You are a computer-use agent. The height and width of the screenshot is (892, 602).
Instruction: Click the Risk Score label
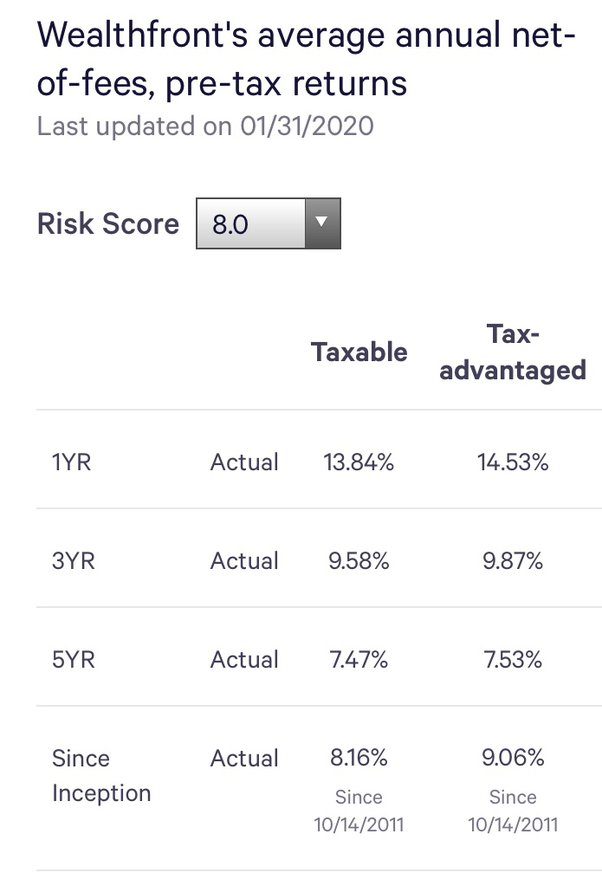108,224
